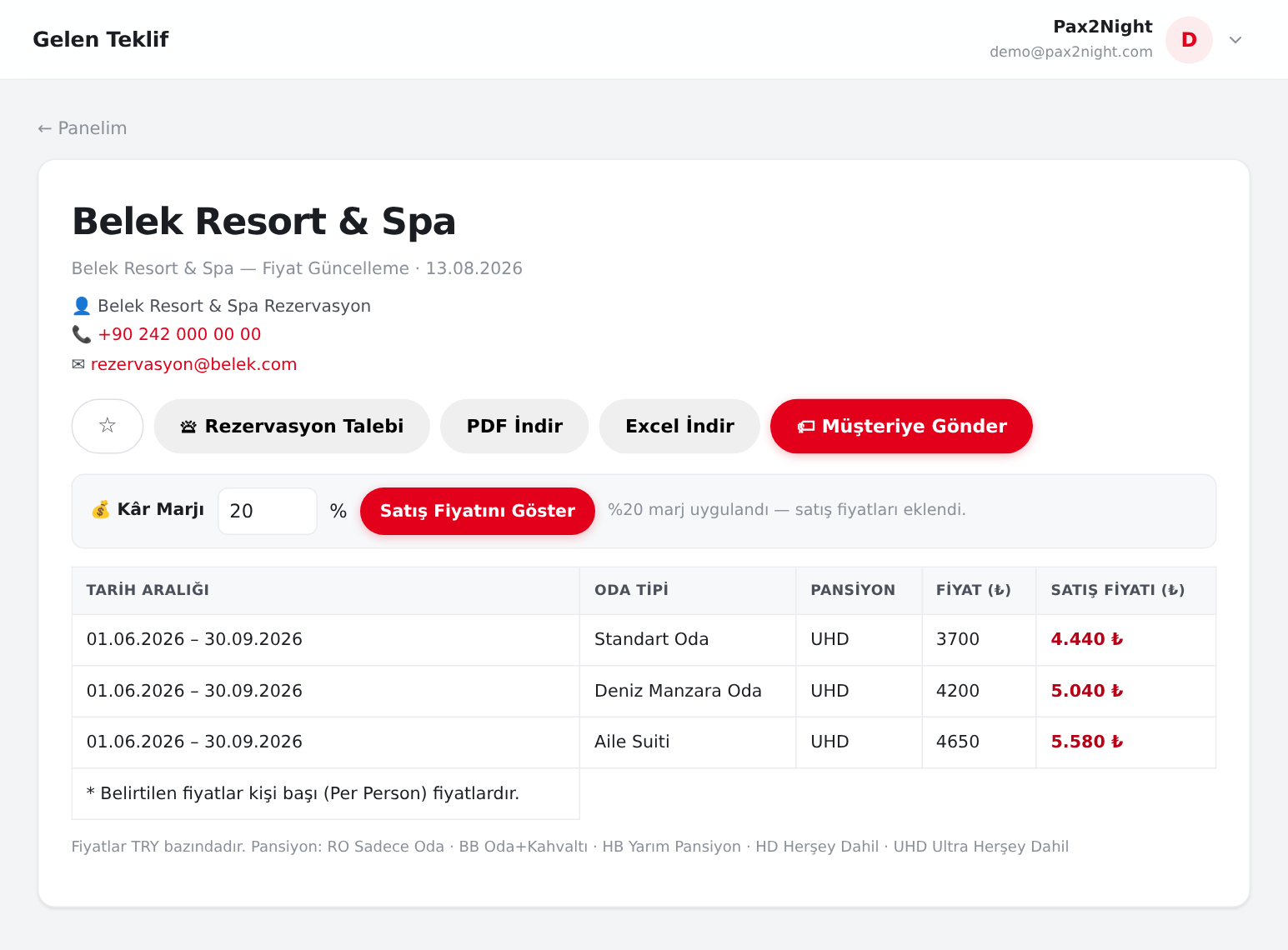Click the price cell 3700

[979, 639]
